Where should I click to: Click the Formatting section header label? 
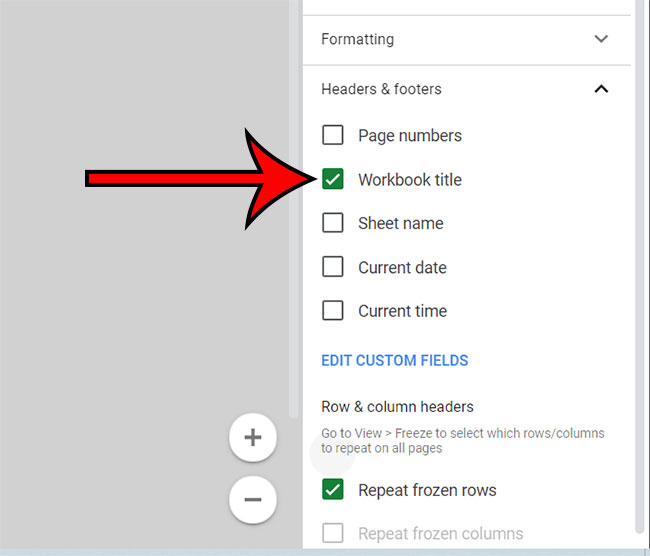pos(357,39)
